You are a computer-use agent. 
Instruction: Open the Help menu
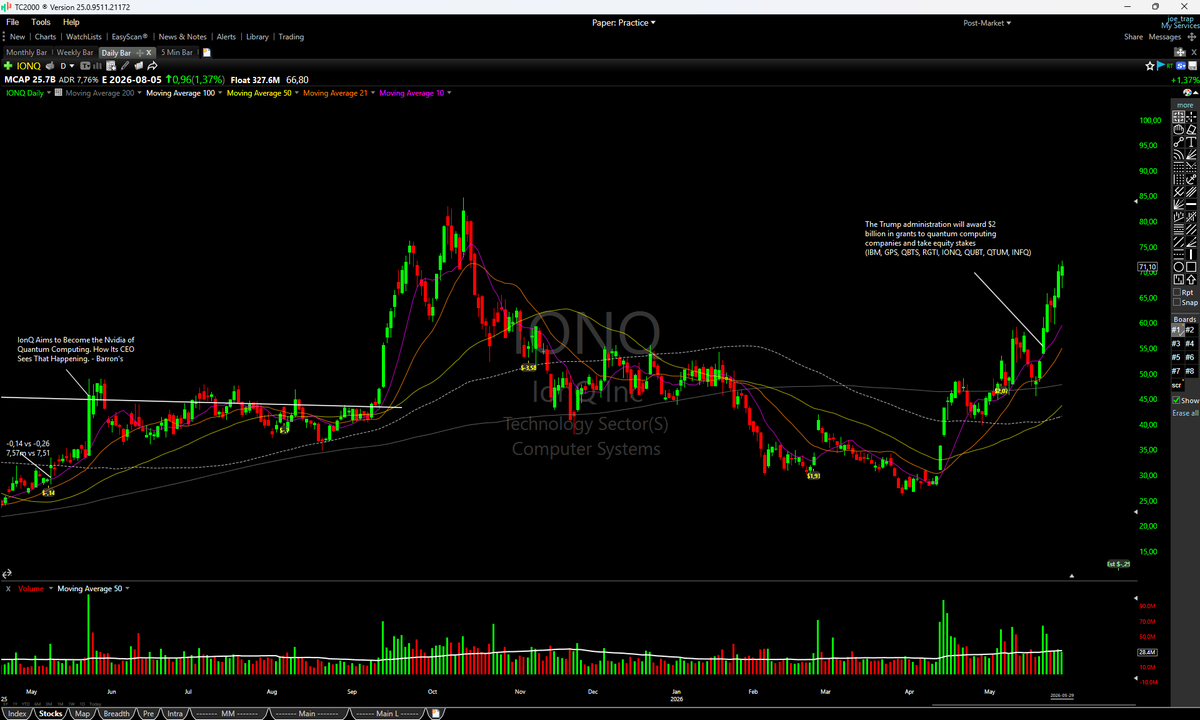[71, 22]
